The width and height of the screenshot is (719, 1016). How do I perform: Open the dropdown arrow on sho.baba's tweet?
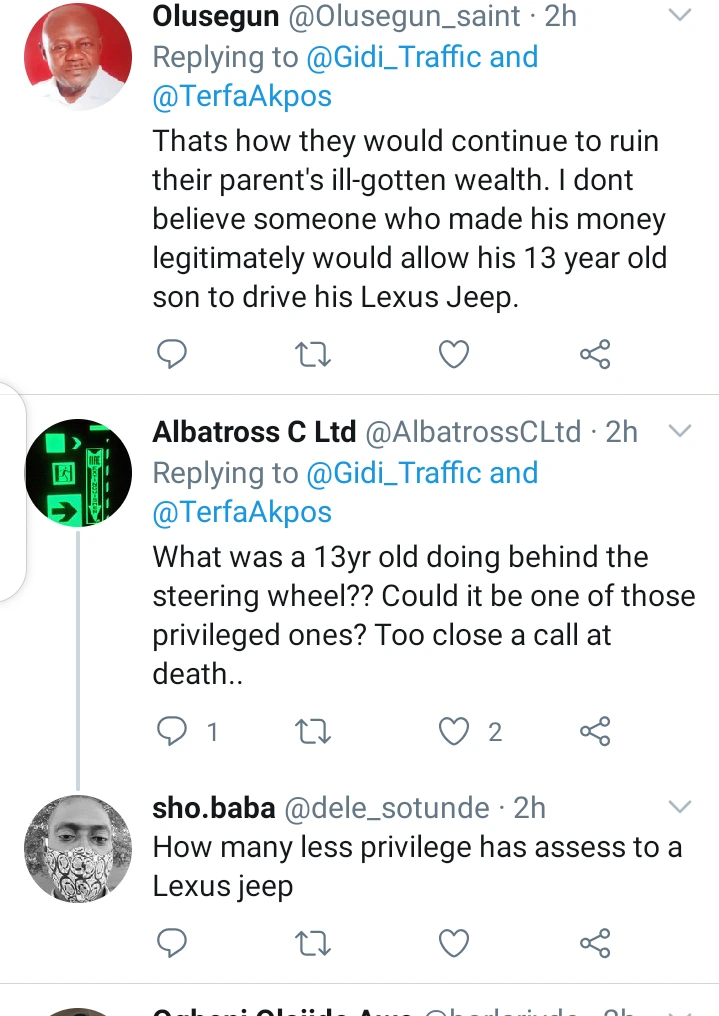(x=680, y=807)
